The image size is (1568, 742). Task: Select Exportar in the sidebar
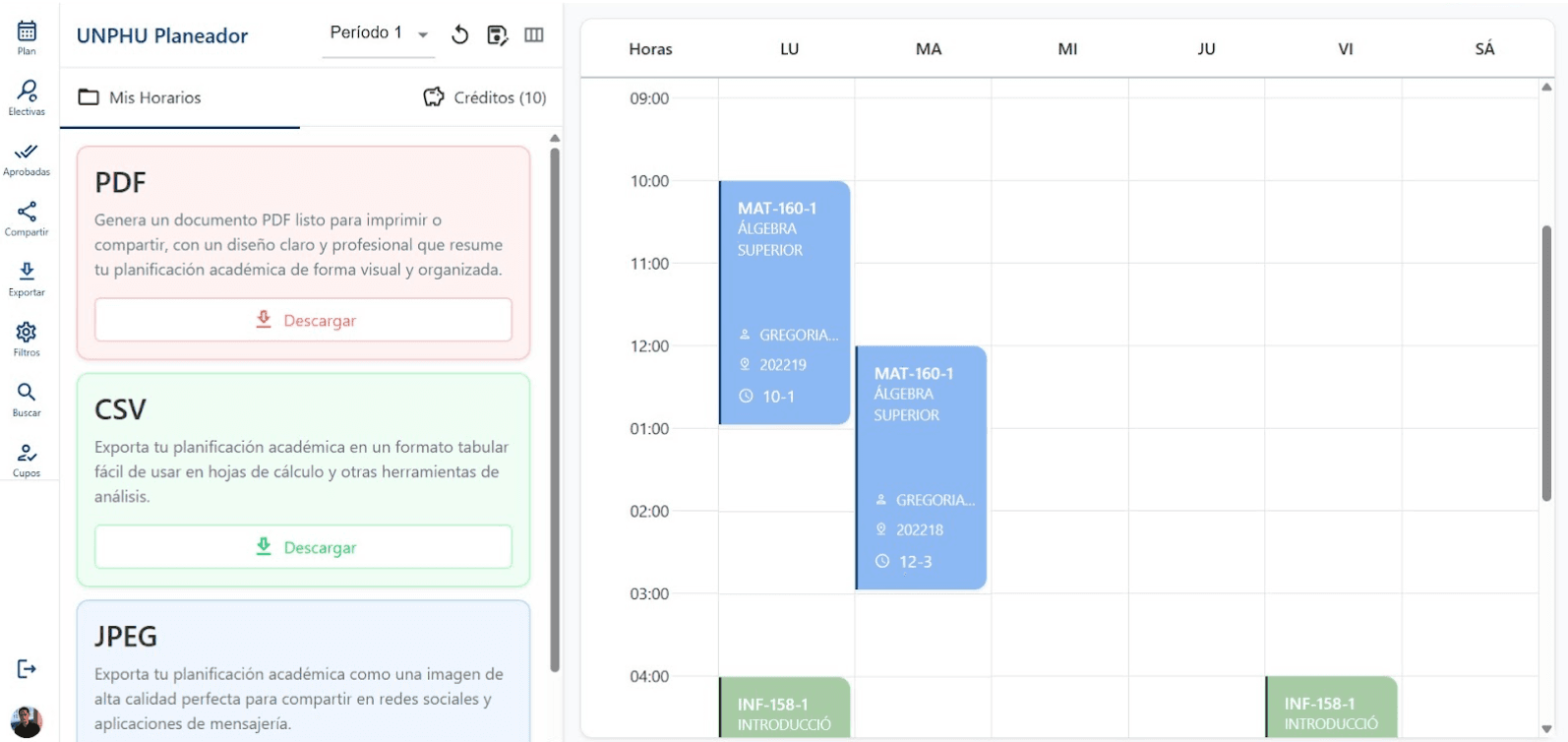tap(27, 279)
